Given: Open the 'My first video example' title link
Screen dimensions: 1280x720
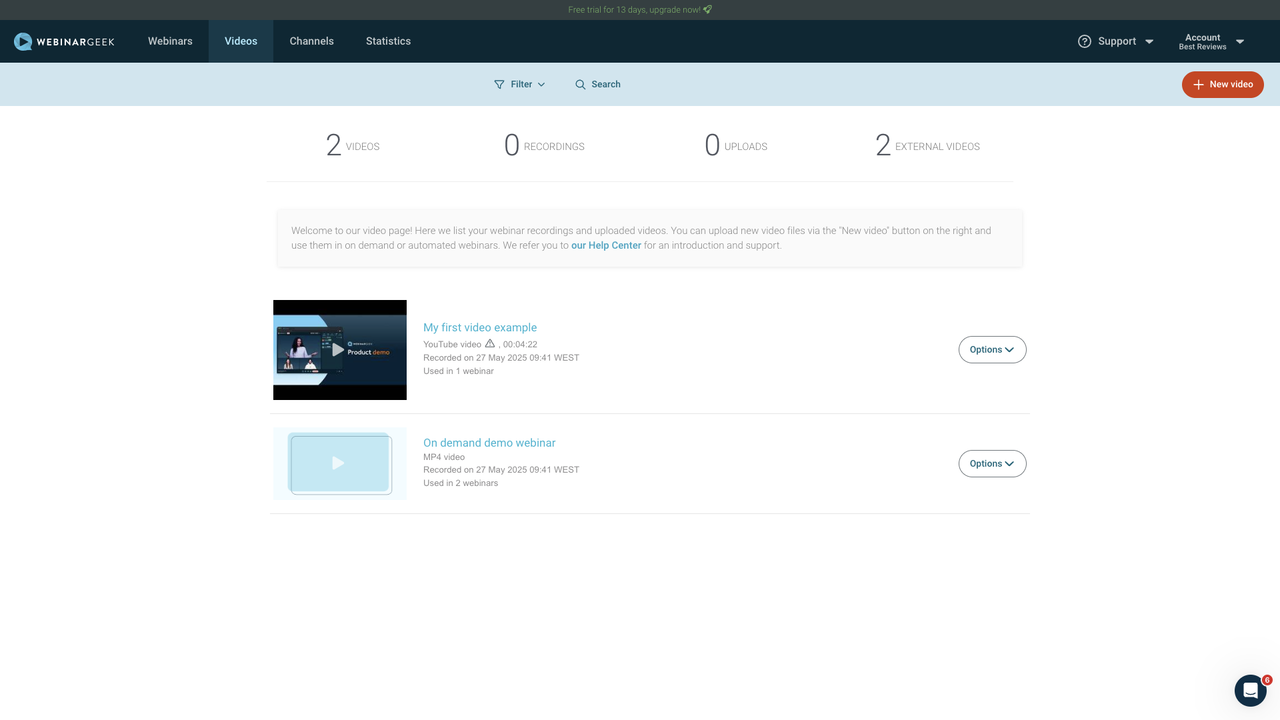Looking at the screenshot, I should point(480,327).
